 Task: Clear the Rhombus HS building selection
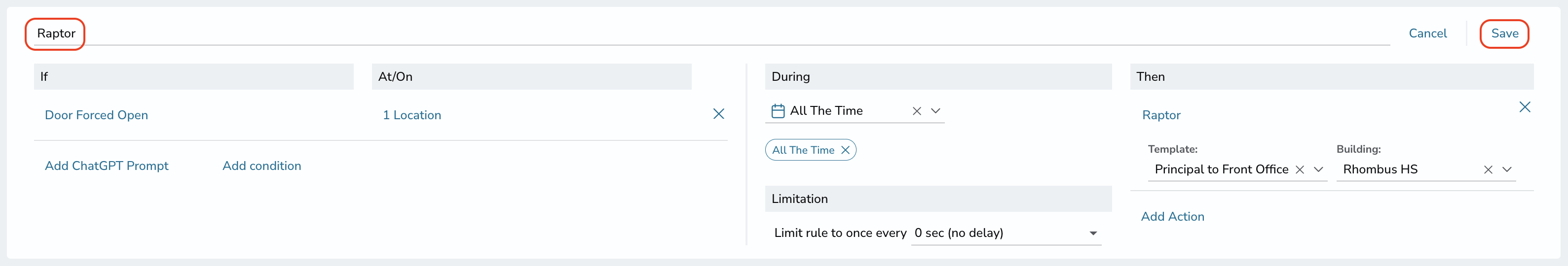pos(1488,170)
